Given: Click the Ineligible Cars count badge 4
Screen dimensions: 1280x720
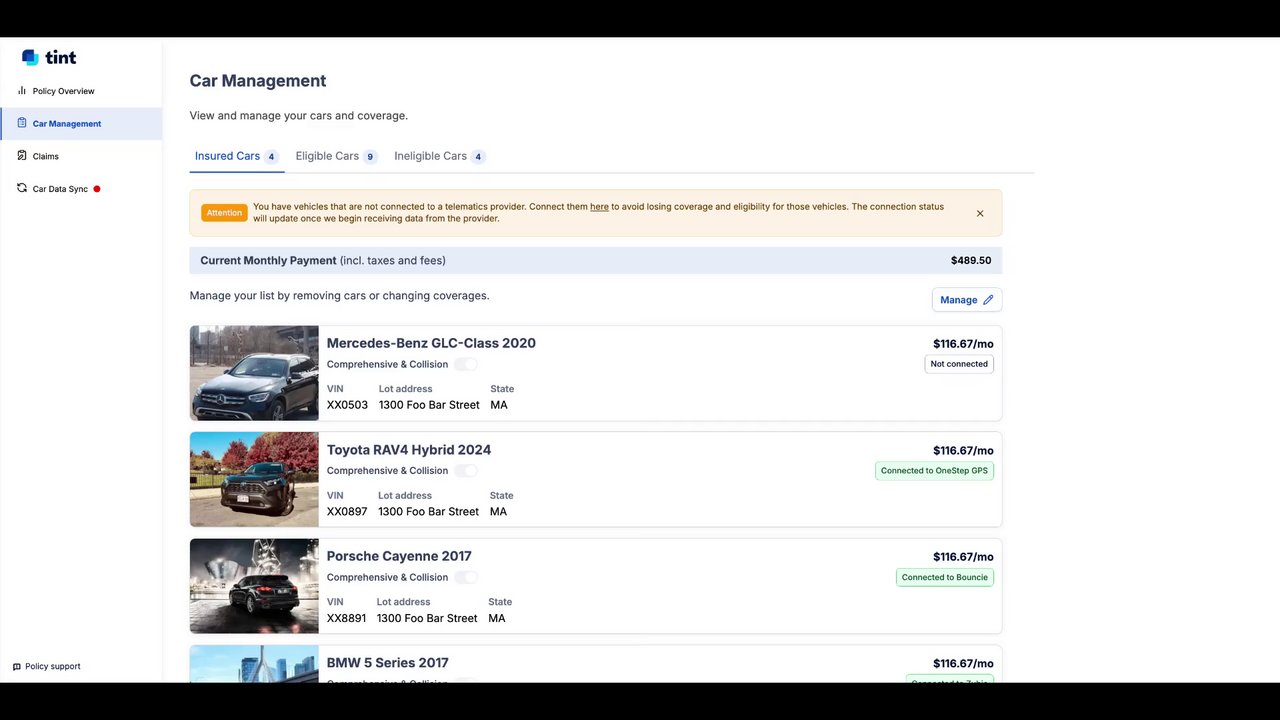Looking at the screenshot, I should pyautogui.click(x=478, y=157).
